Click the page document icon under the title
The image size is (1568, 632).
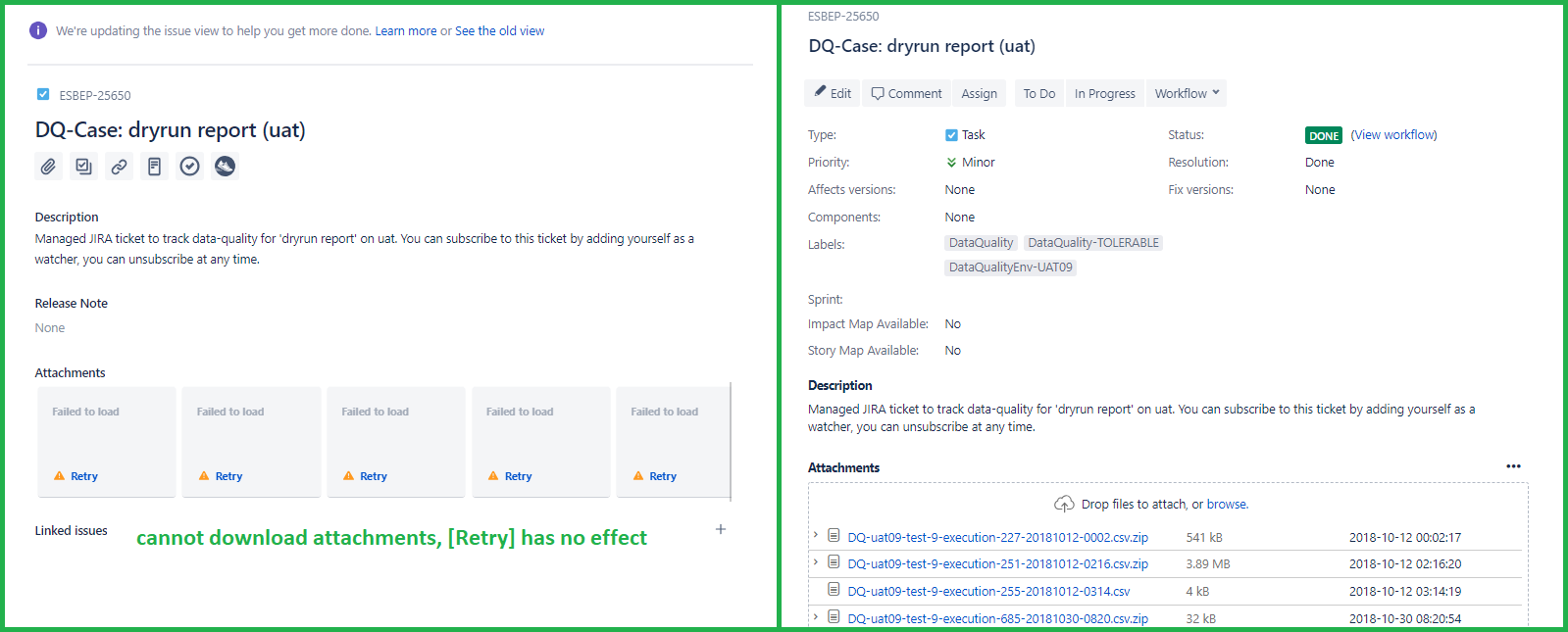[154, 167]
